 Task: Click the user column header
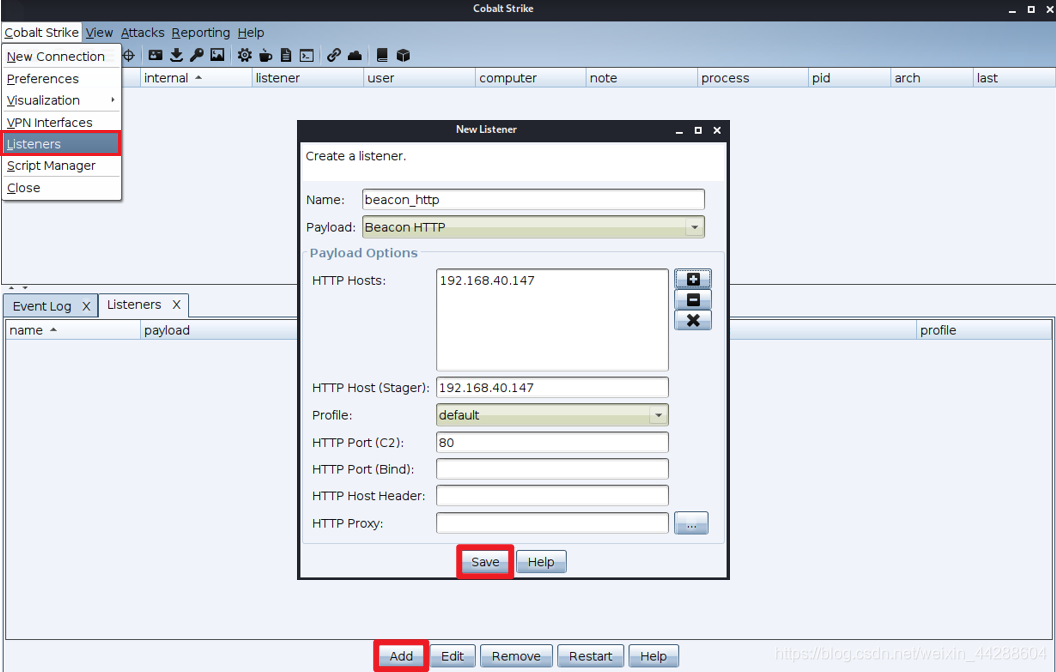[419, 78]
